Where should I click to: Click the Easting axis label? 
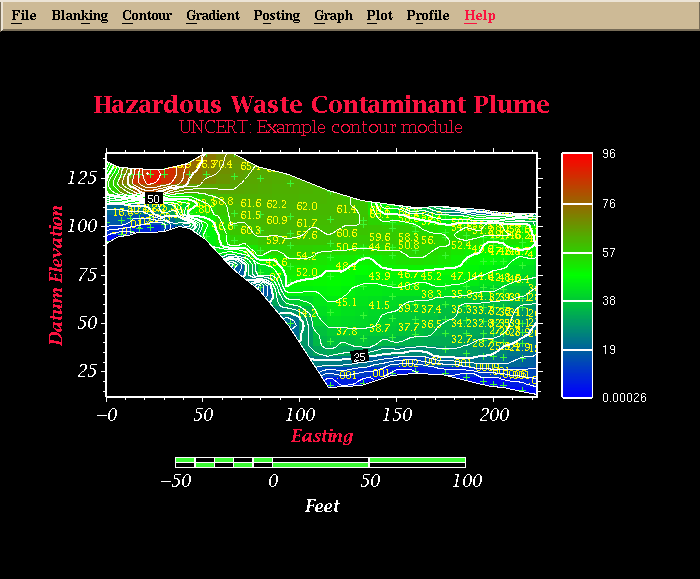pyautogui.click(x=321, y=436)
